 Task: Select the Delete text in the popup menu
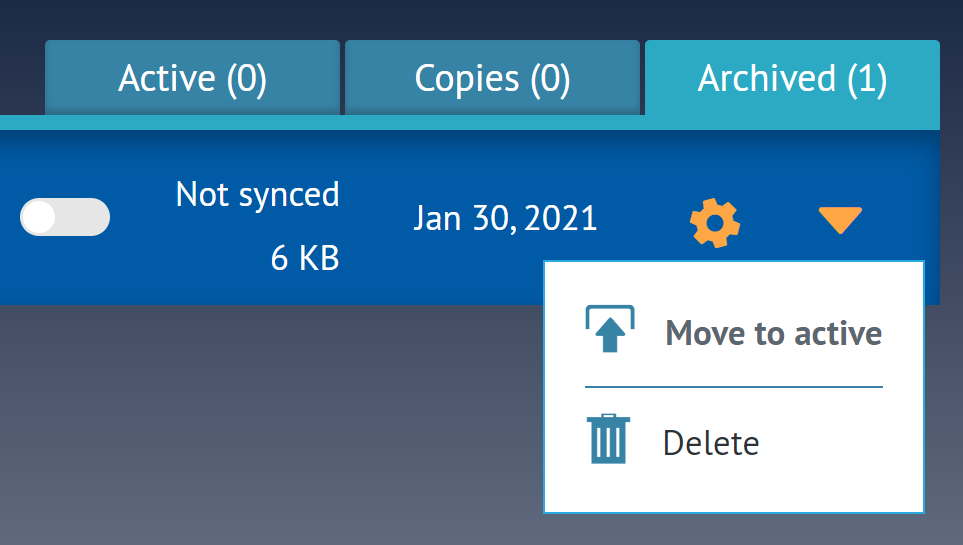click(x=711, y=442)
